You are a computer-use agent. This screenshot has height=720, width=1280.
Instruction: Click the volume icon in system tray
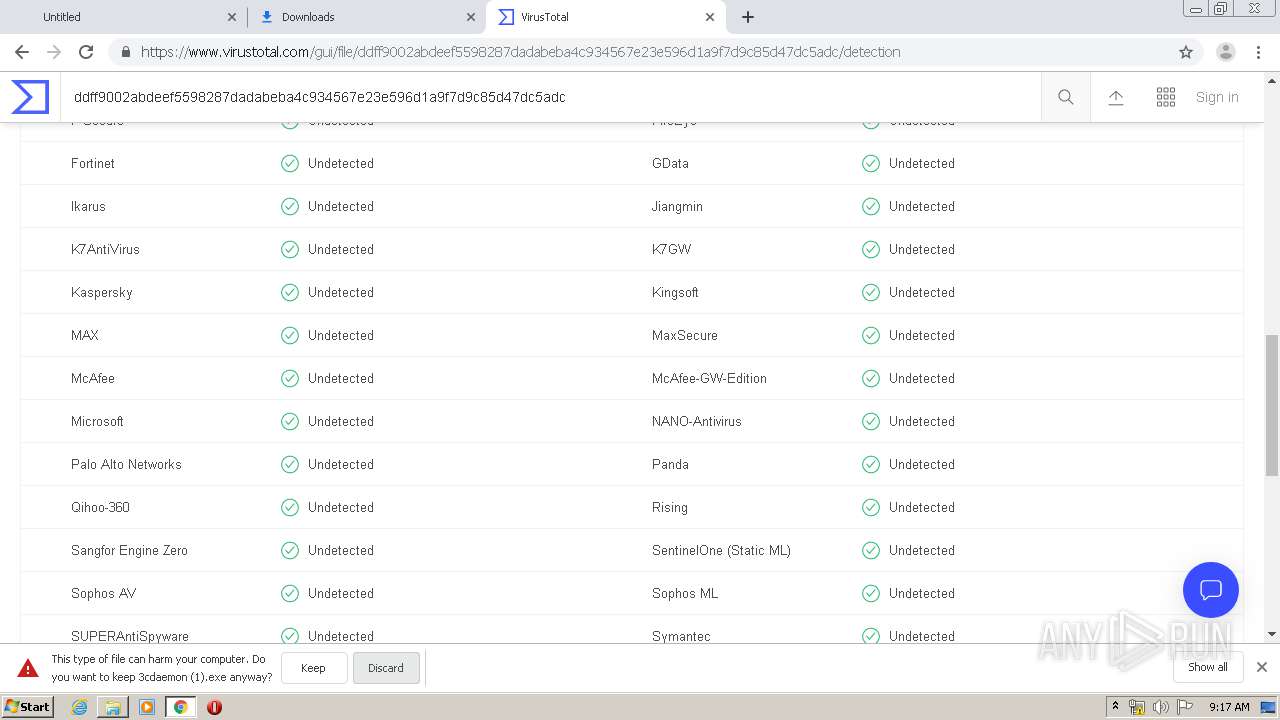tap(1161, 707)
